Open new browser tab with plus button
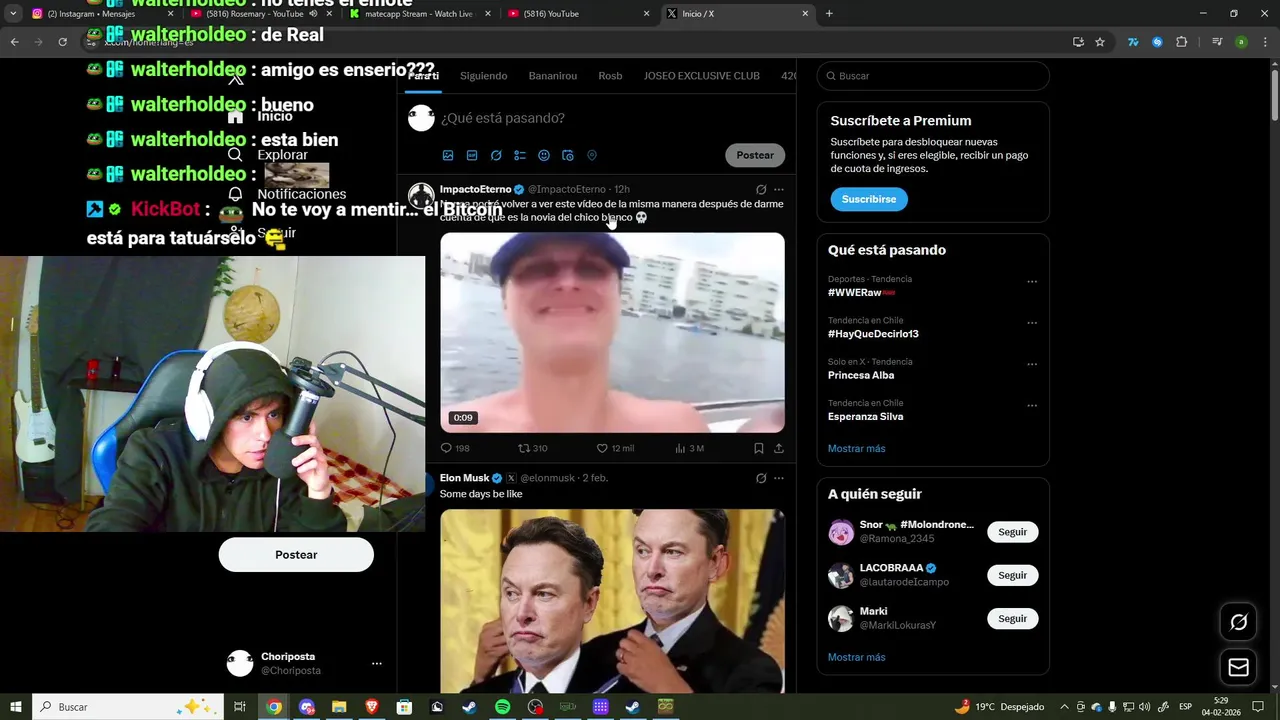Screen dimensions: 1280x720 click(x=829, y=14)
